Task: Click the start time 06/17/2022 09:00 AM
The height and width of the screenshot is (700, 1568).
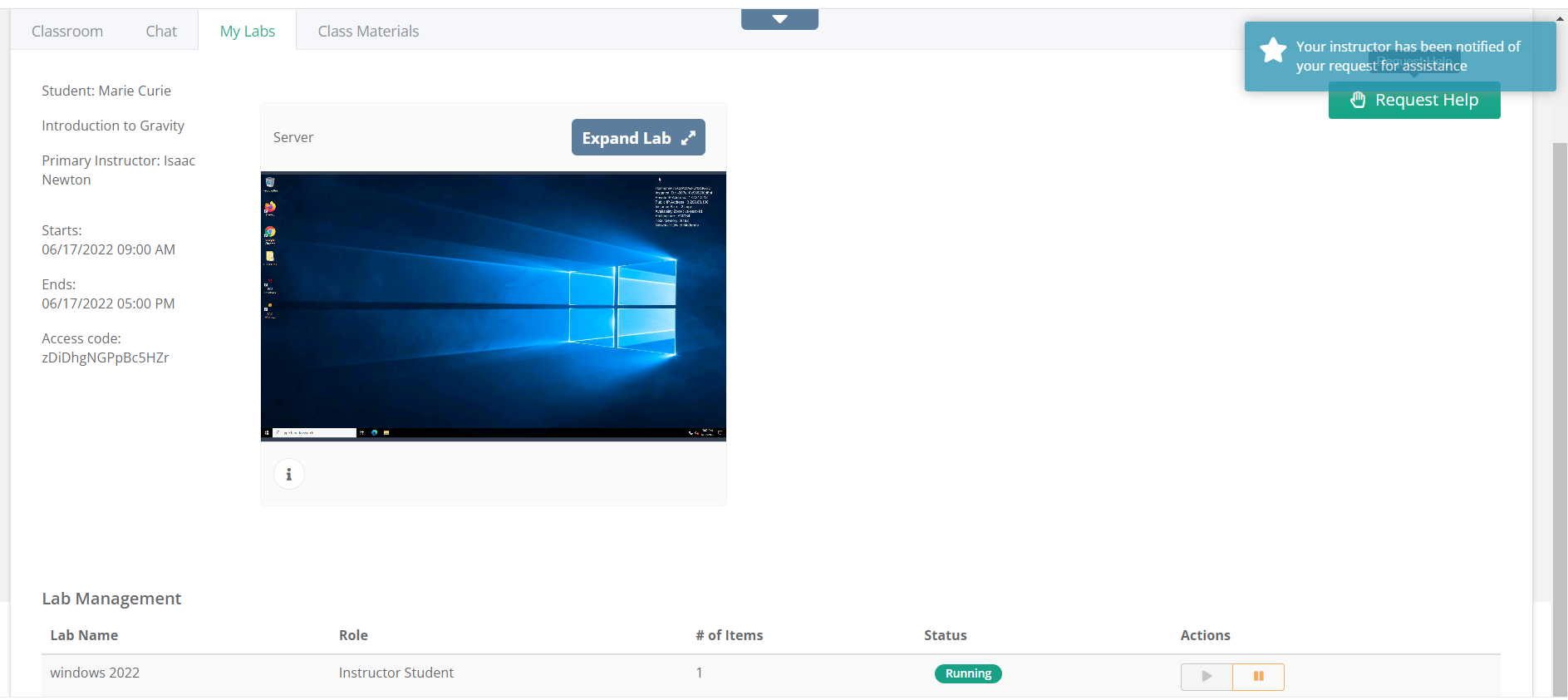Action: [x=109, y=249]
